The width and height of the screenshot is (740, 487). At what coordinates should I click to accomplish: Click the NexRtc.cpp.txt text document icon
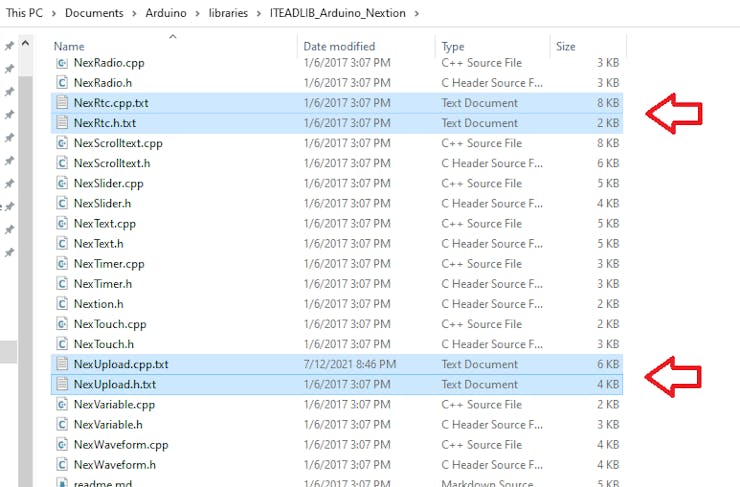[62, 103]
